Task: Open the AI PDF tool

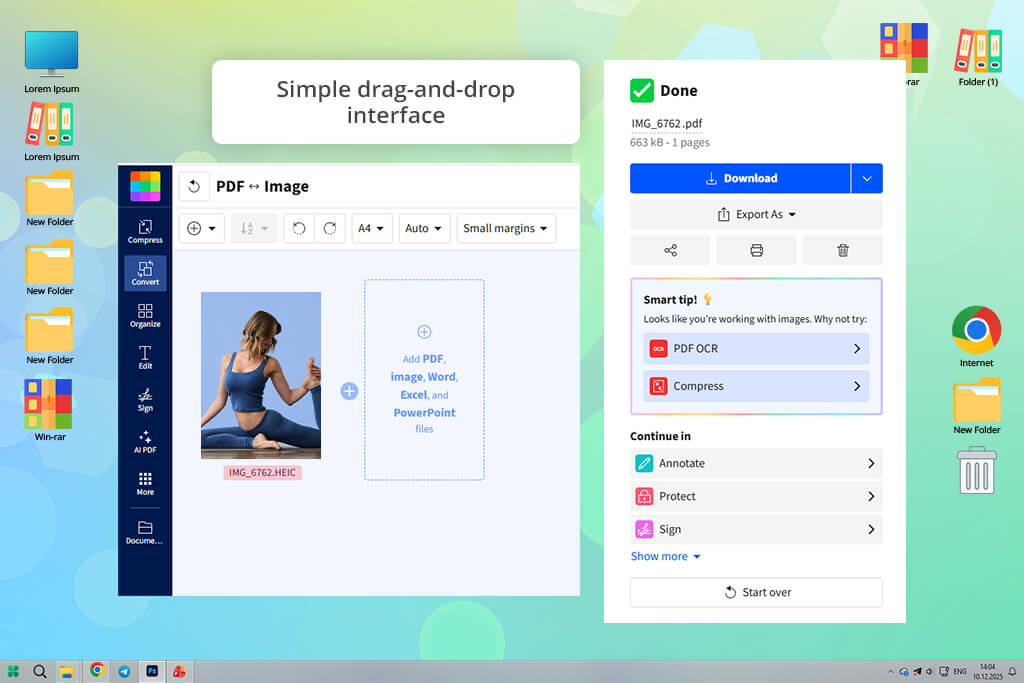Action: coord(145,441)
